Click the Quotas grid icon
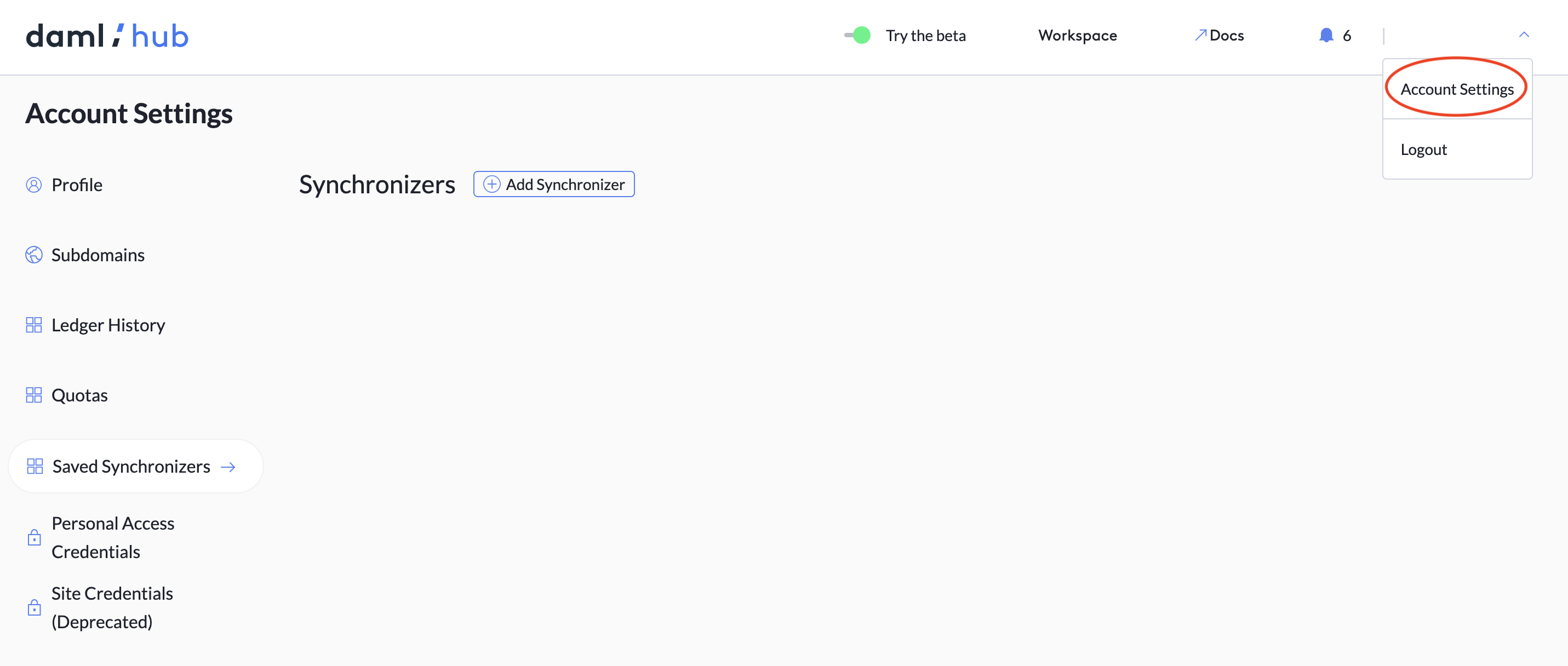 pos(34,394)
